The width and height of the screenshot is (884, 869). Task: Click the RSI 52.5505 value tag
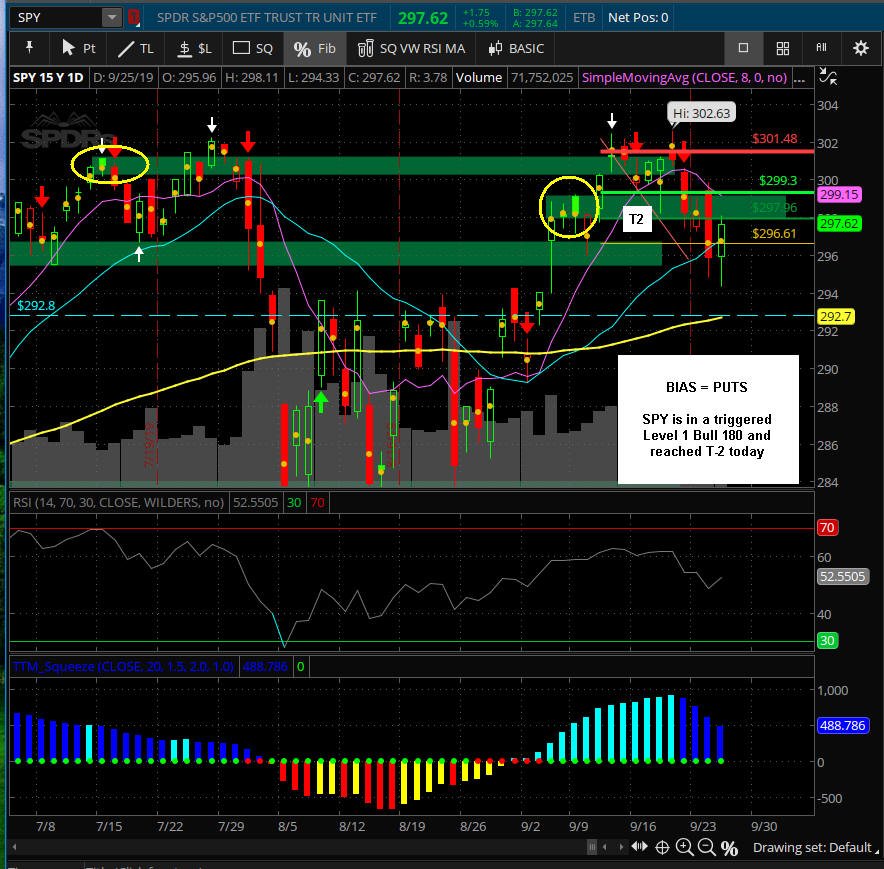click(x=842, y=576)
